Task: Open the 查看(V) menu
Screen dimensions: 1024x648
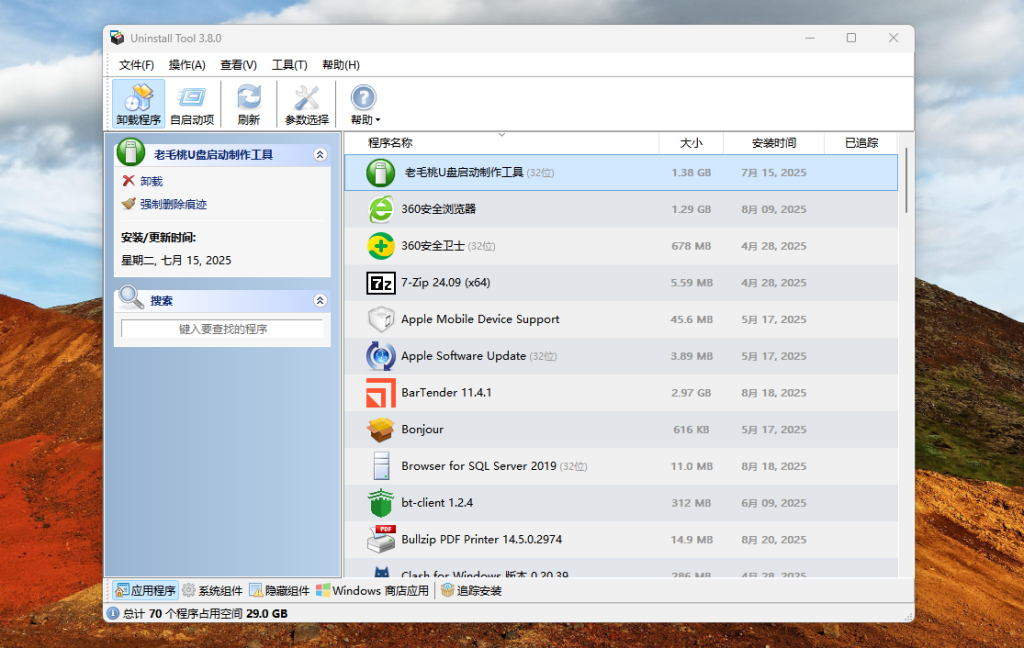Action: tap(238, 65)
